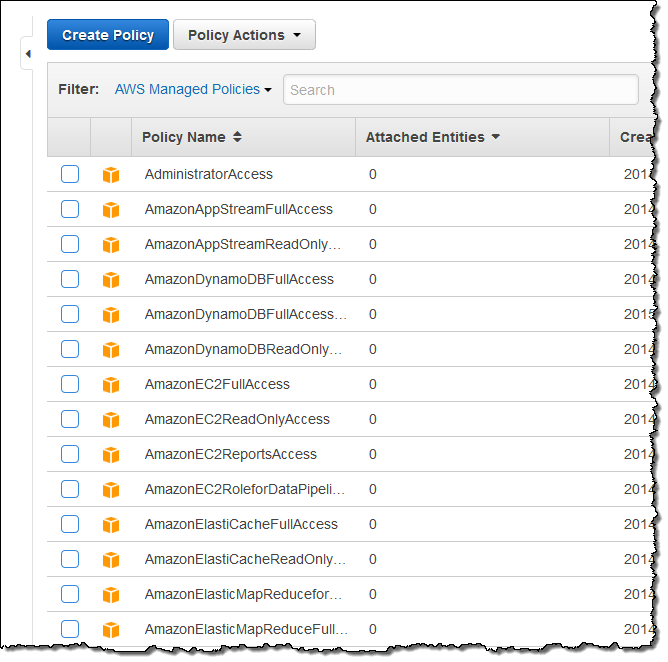668x662 pixels.
Task: Sort by Attached Entities column
Action: 432,137
